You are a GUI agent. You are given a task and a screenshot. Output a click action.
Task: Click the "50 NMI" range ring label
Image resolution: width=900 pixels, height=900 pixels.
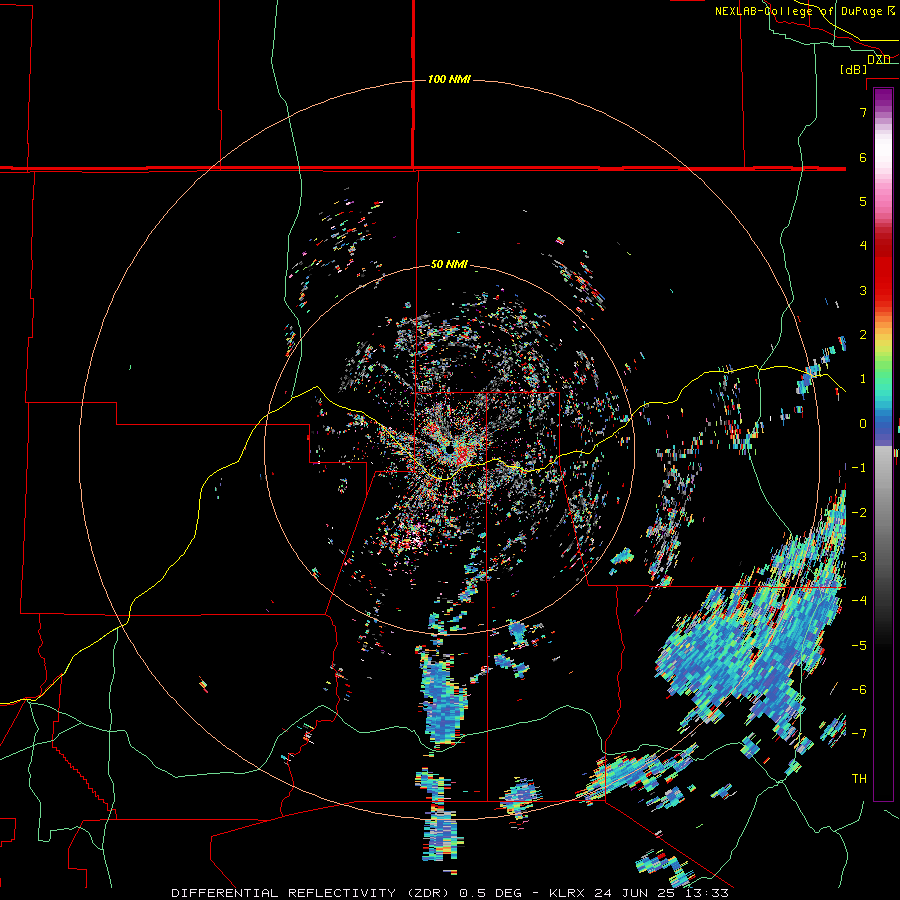tap(449, 265)
